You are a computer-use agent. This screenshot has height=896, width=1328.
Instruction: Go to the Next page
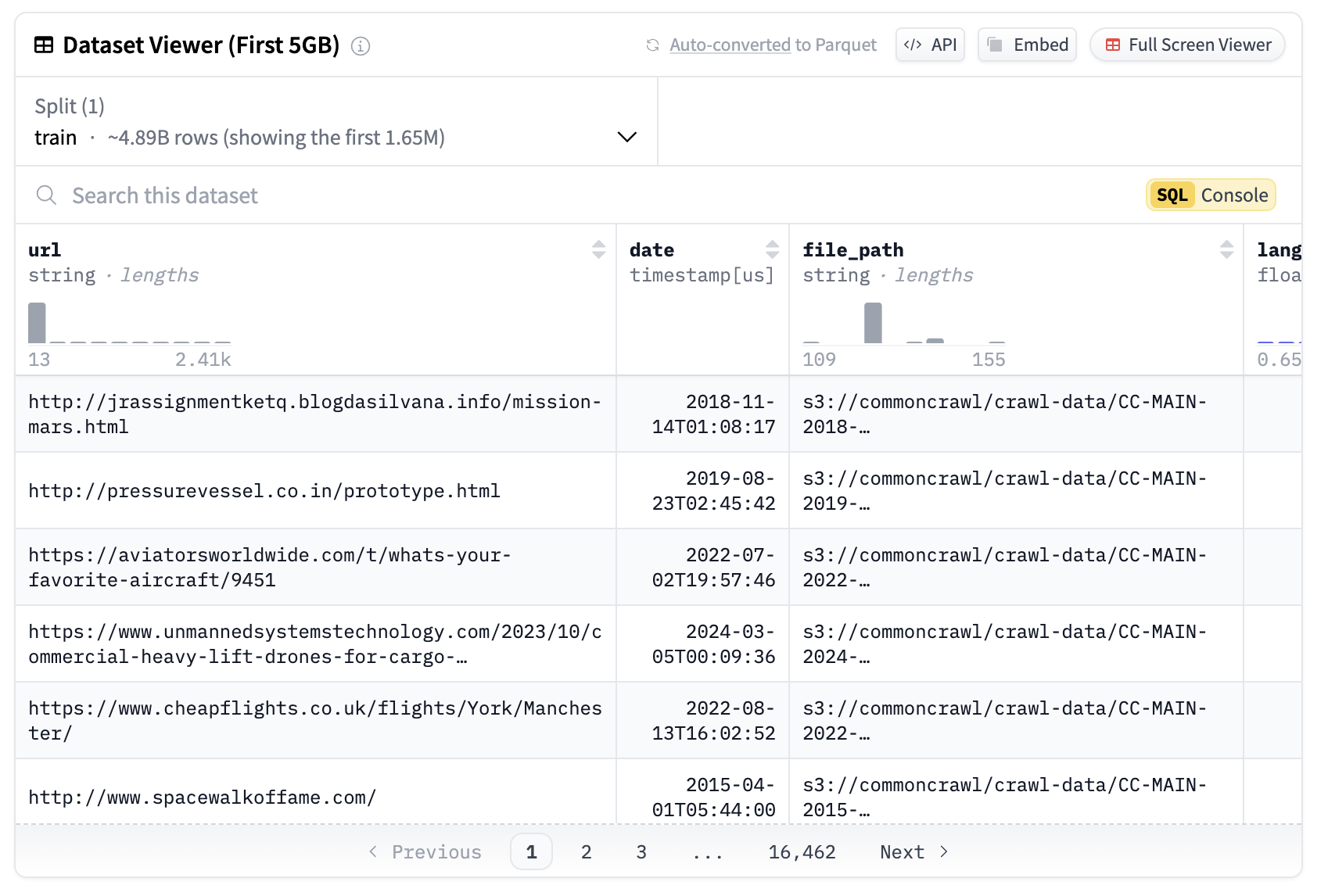(x=913, y=851)
